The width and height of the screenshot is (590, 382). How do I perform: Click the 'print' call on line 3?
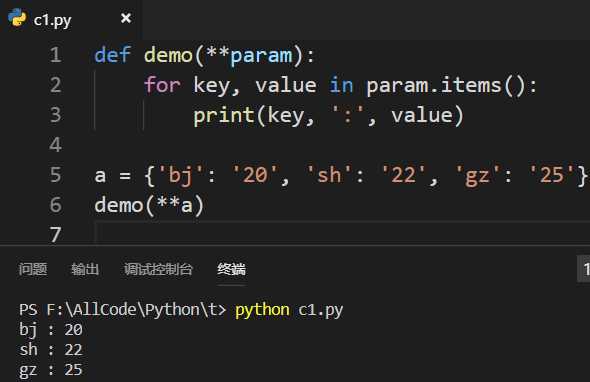coord(224,116)
